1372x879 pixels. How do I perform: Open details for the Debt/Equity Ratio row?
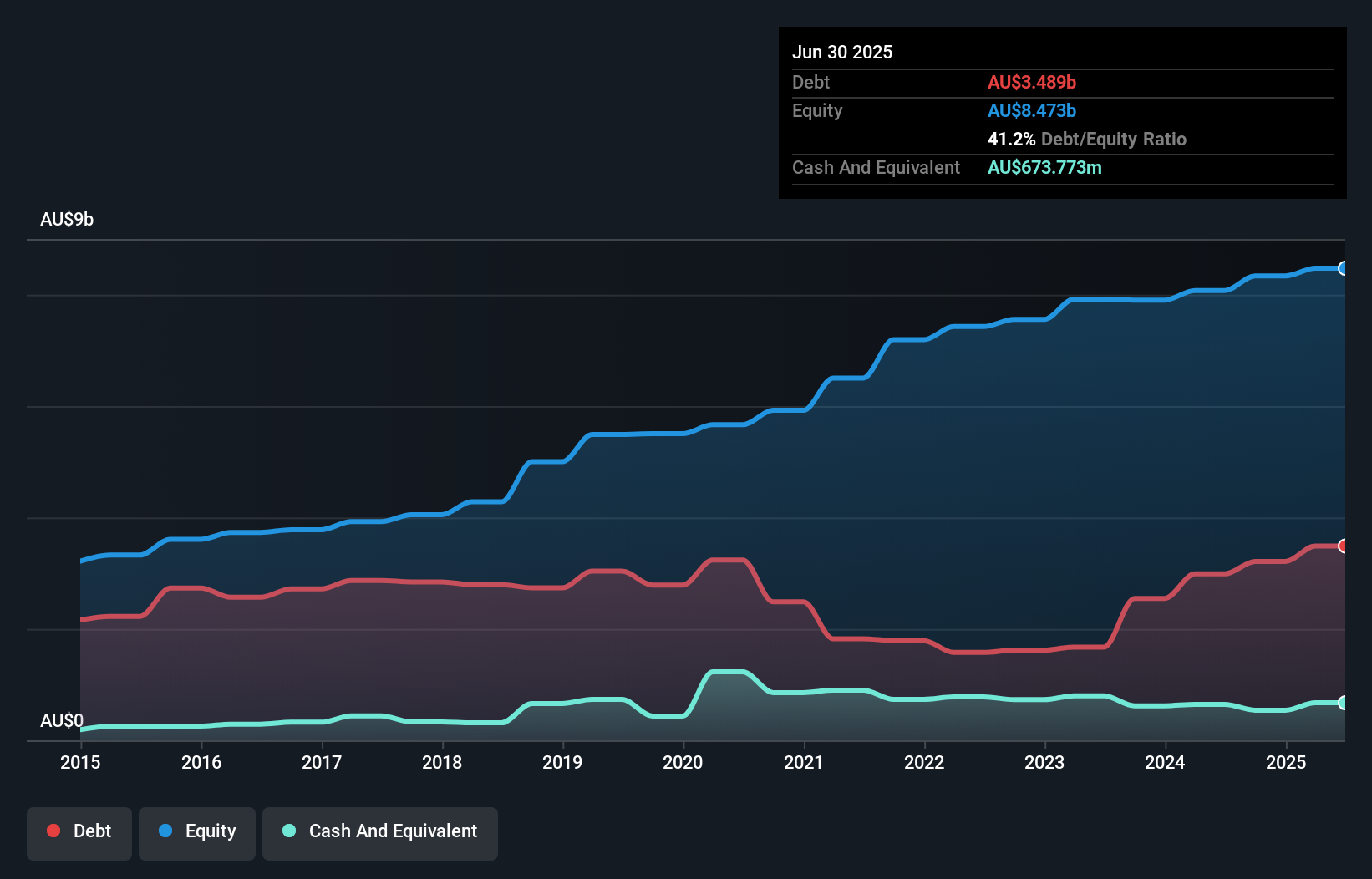1086,140
